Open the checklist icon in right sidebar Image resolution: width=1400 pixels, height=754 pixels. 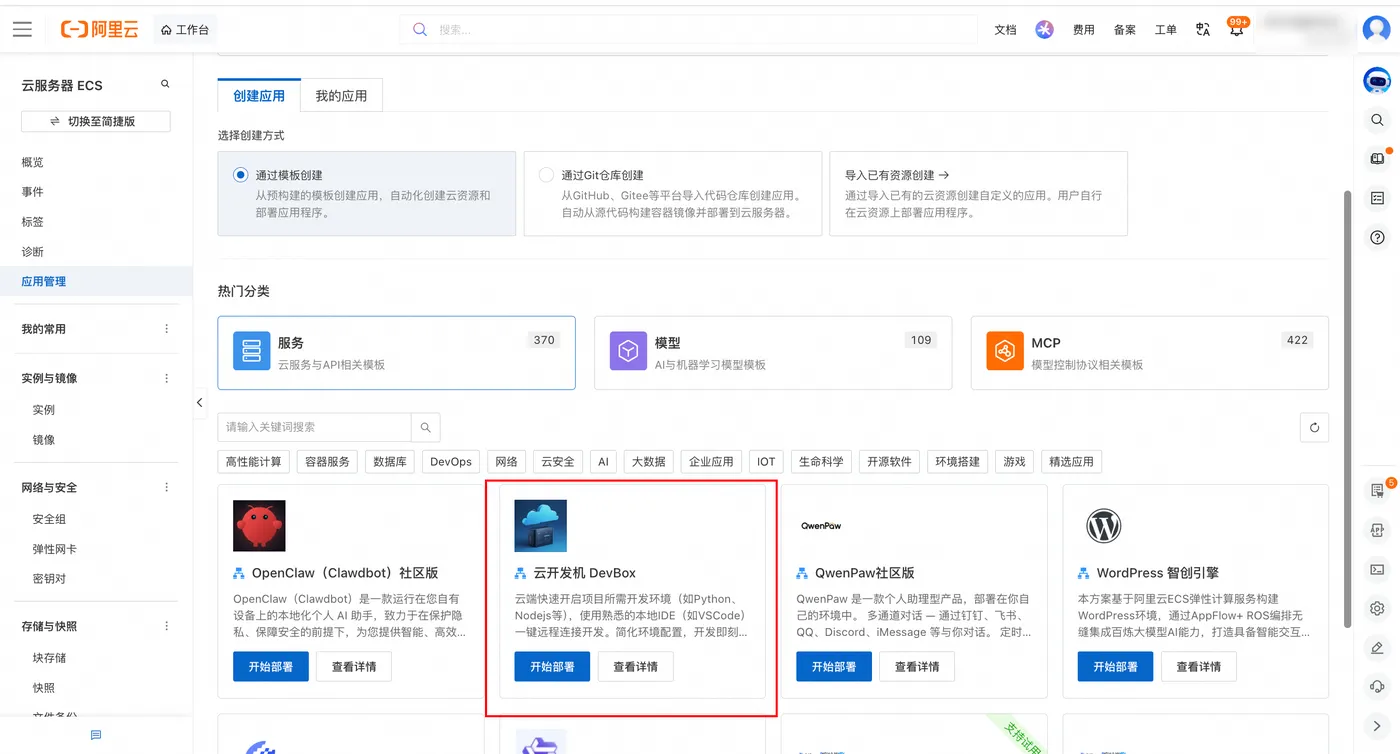coord(1377,198)
